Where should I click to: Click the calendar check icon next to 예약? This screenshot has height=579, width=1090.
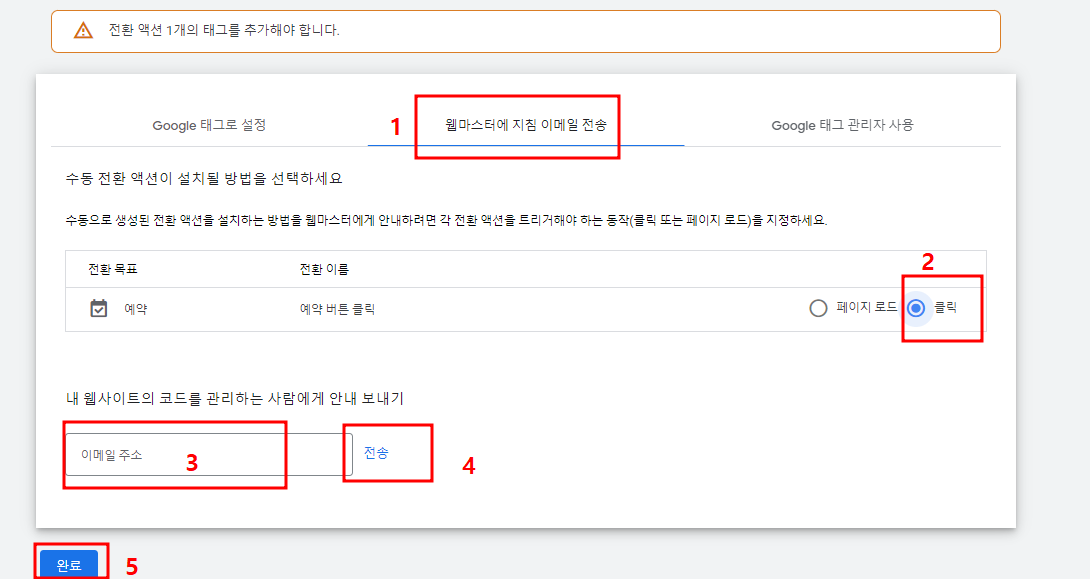99,308
